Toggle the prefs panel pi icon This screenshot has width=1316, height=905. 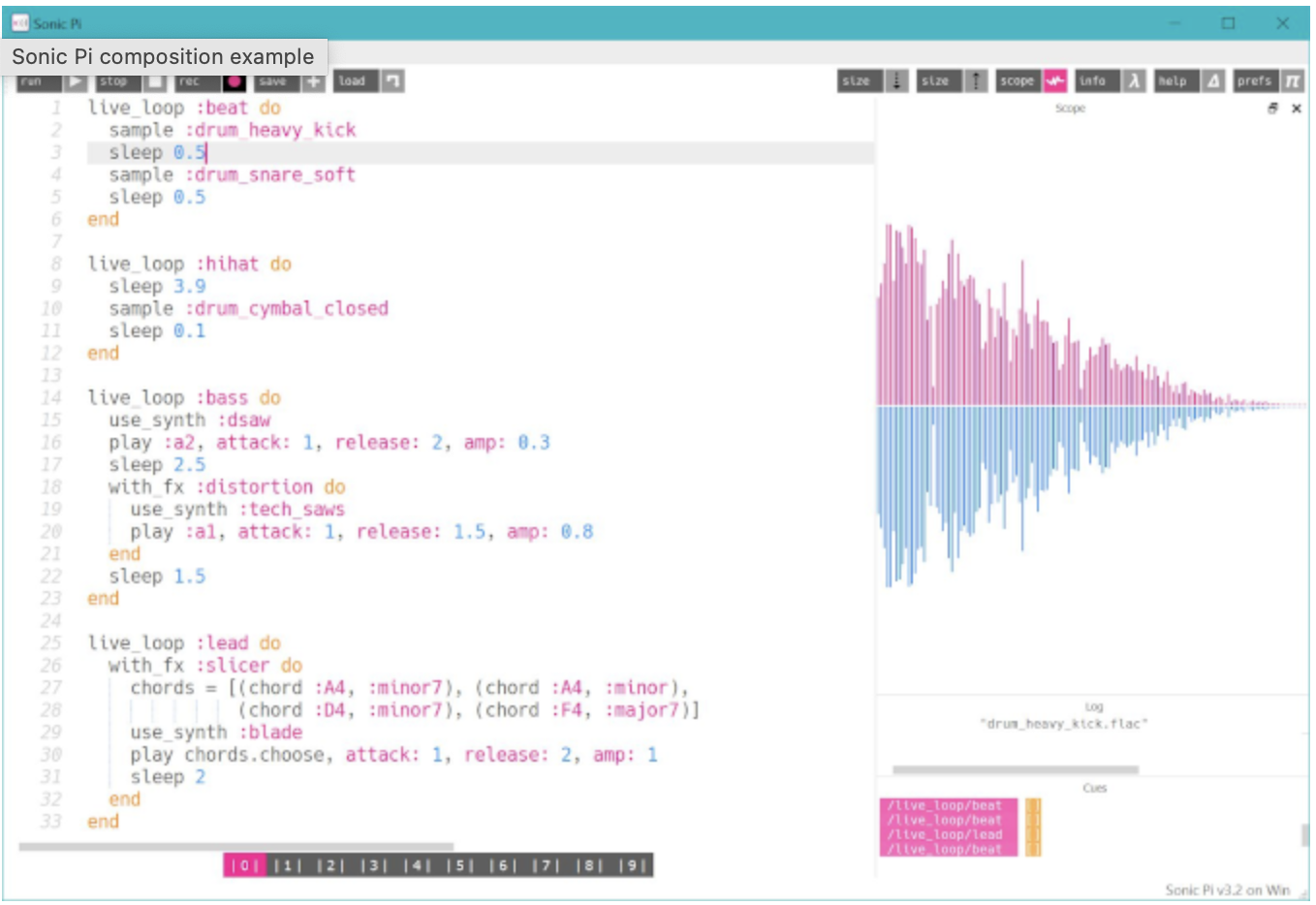(x=1293, y=81)
